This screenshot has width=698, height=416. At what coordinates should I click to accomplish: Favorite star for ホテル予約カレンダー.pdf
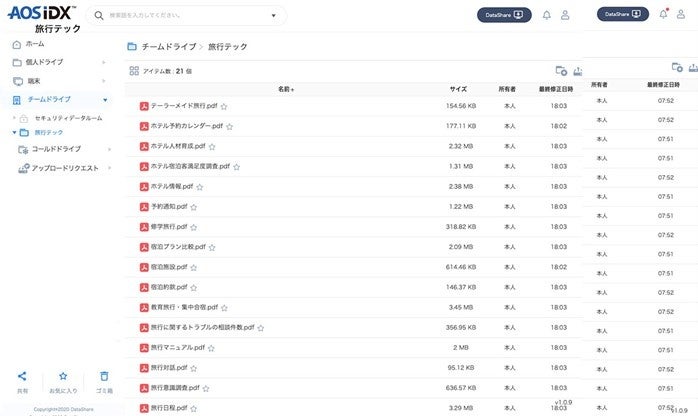click(229, 126)
